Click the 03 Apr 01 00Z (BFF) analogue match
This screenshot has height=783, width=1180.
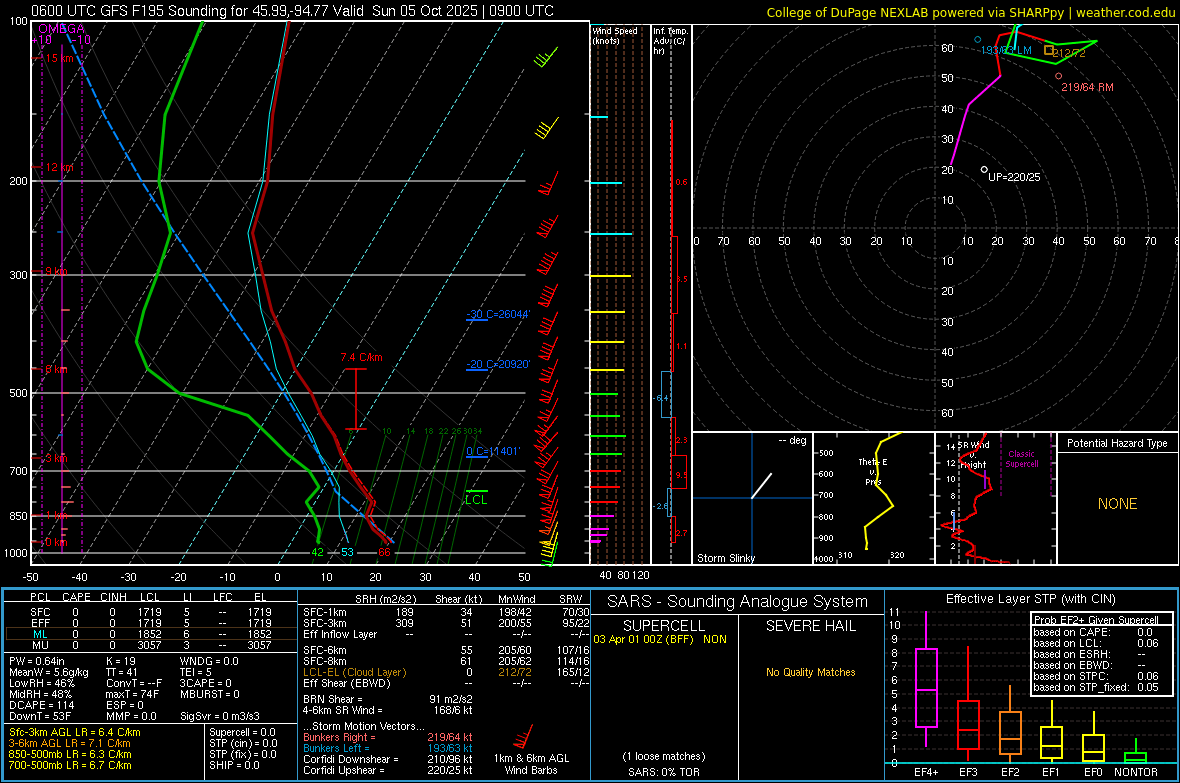[660, 639]
